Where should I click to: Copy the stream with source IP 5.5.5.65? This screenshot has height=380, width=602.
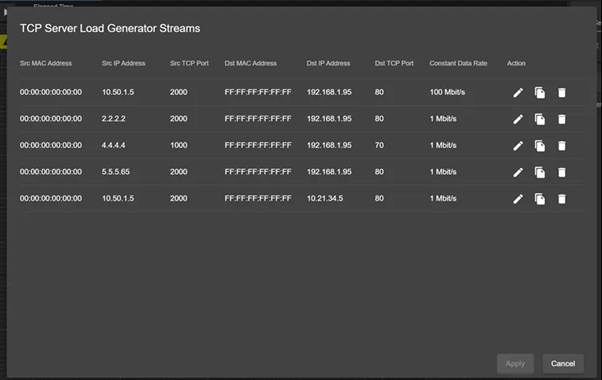(x=540, y=172)
